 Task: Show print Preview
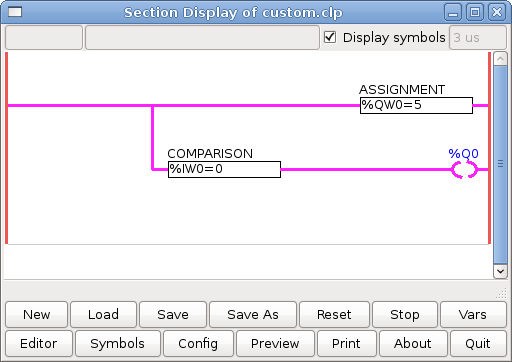(x=275, y=343)
